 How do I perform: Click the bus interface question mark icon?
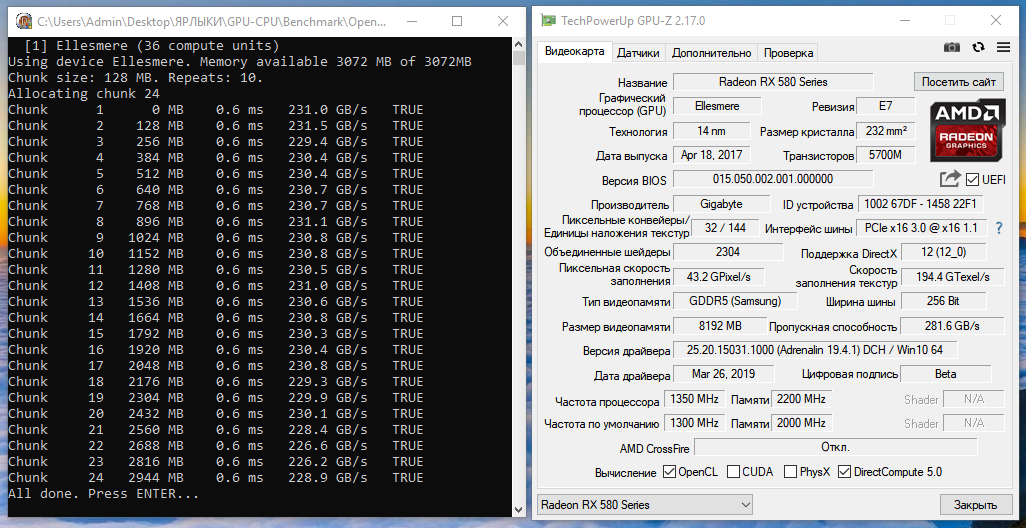(x=999, y=228)
